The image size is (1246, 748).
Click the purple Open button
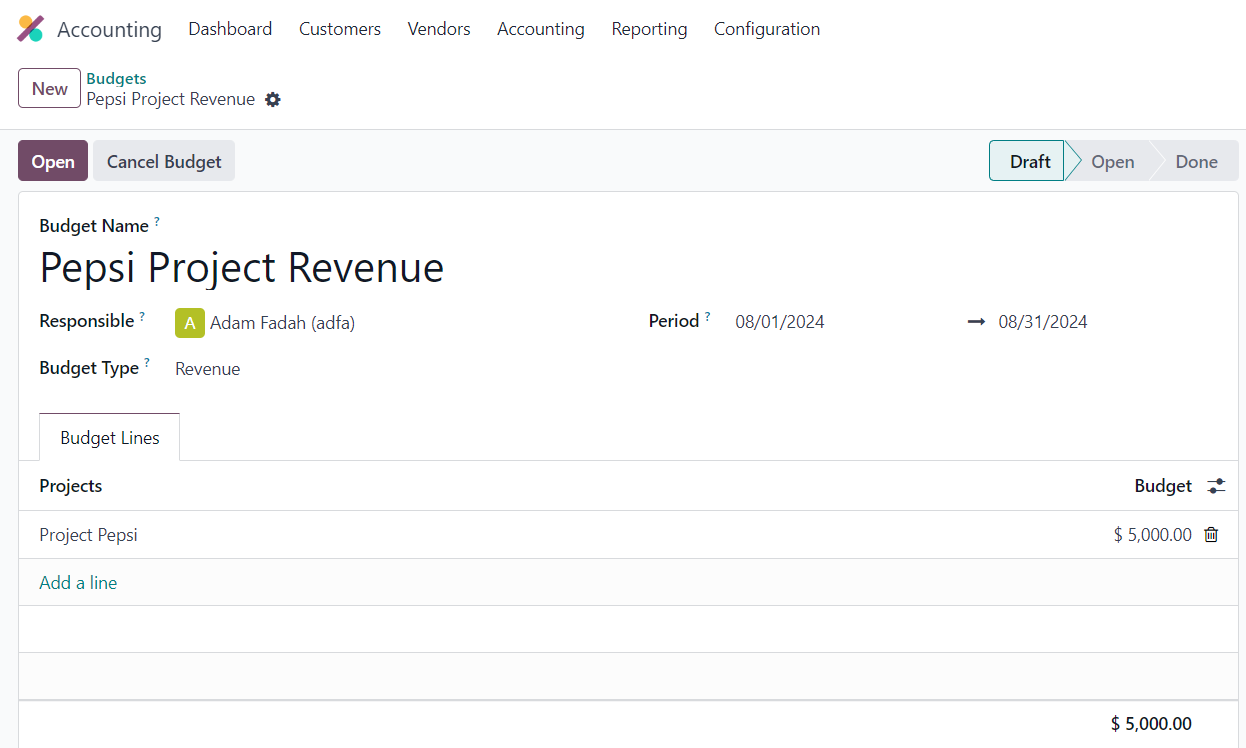pyautogui.click(x=53, y=161)
